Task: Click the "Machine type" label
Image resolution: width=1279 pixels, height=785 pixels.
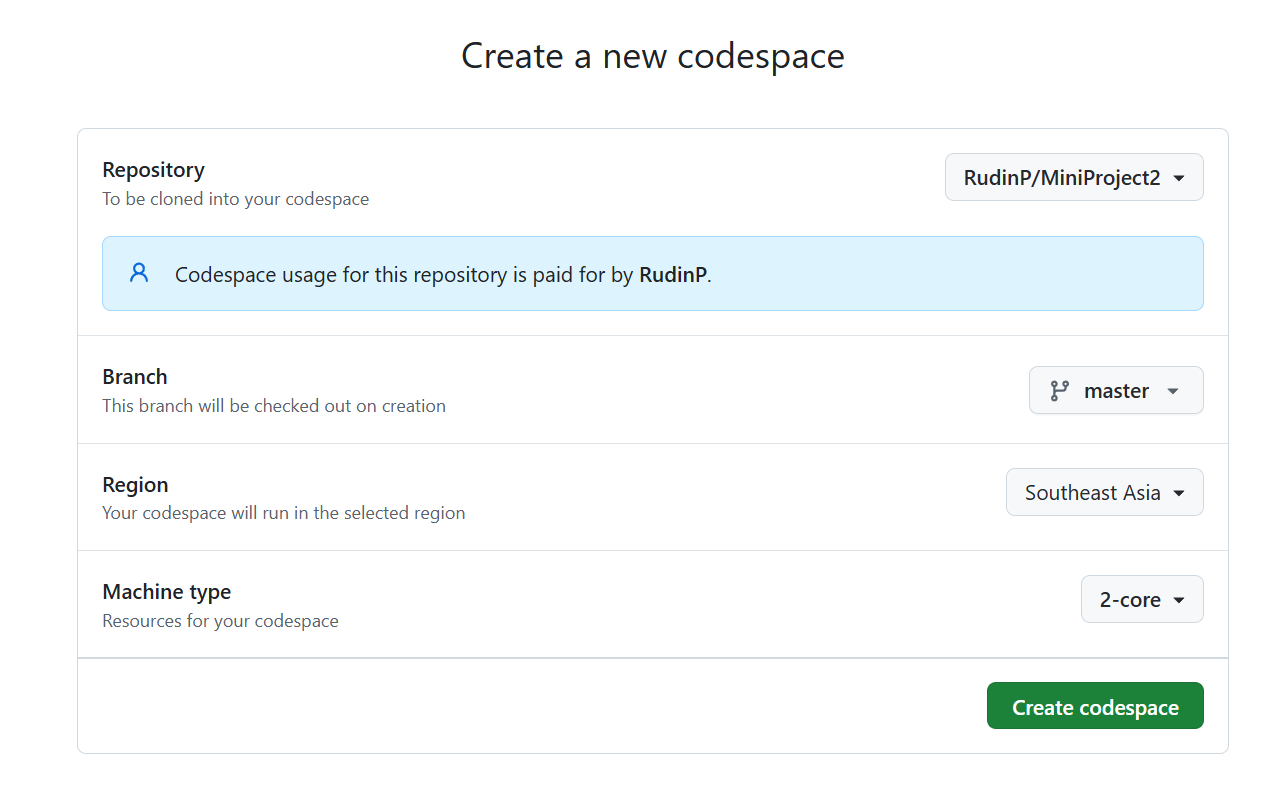Action: 166,592
